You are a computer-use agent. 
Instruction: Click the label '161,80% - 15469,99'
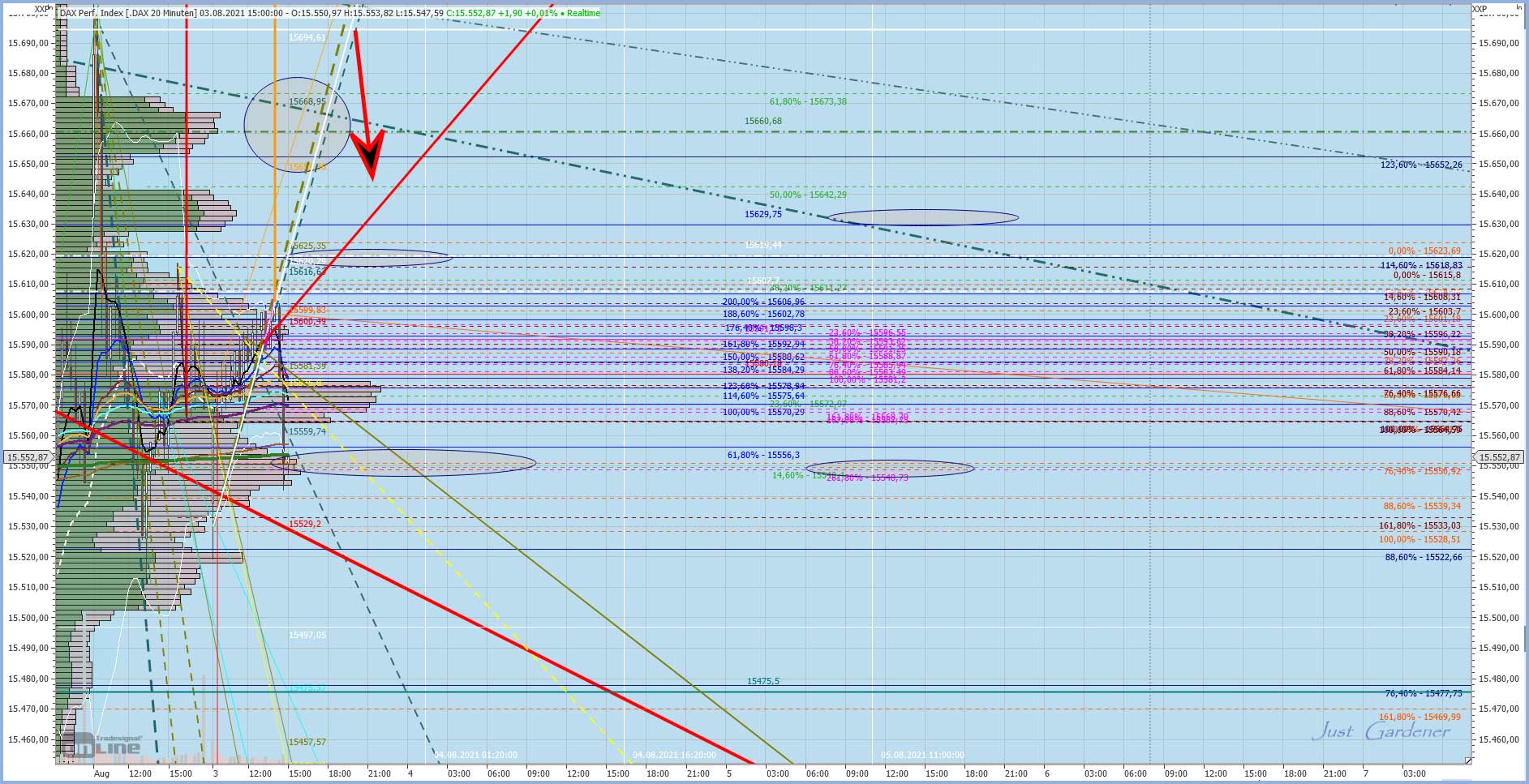click(1421, 717)
